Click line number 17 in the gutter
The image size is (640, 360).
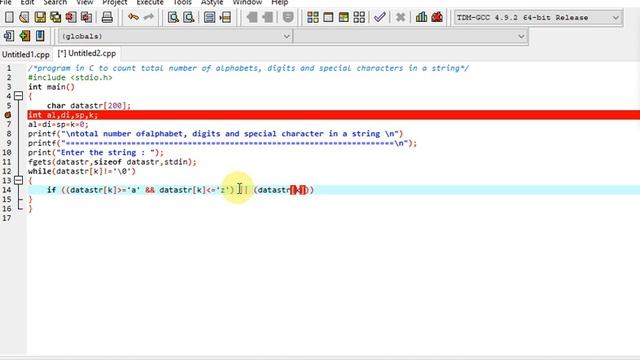(x=7, y=218)
